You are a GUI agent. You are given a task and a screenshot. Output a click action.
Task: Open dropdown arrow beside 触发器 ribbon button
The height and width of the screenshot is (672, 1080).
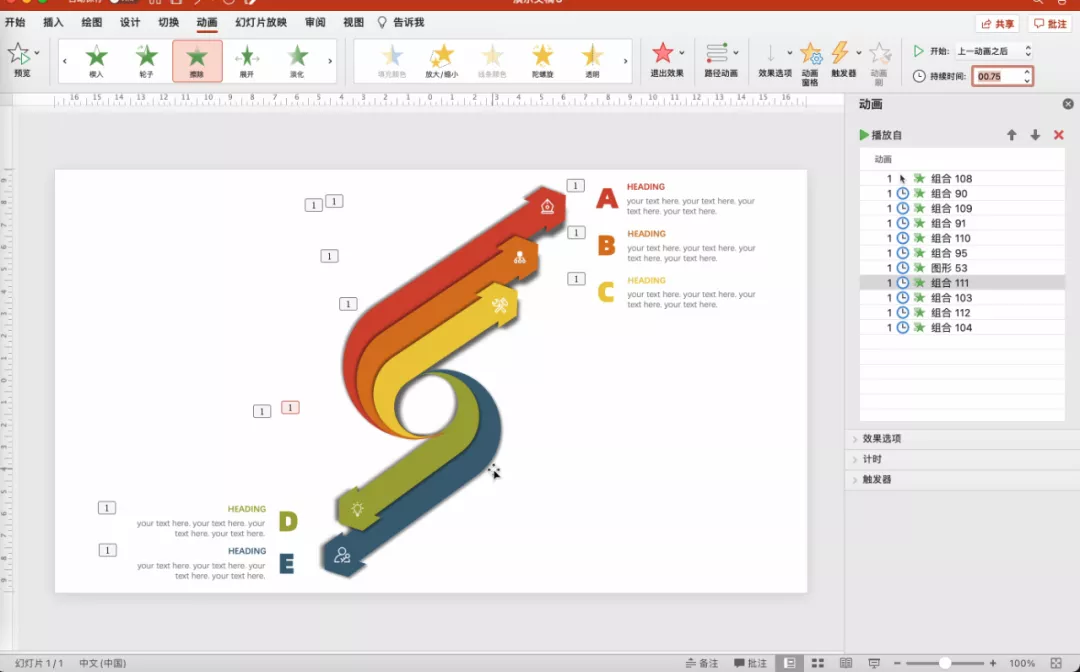click(x=859, y=52)
